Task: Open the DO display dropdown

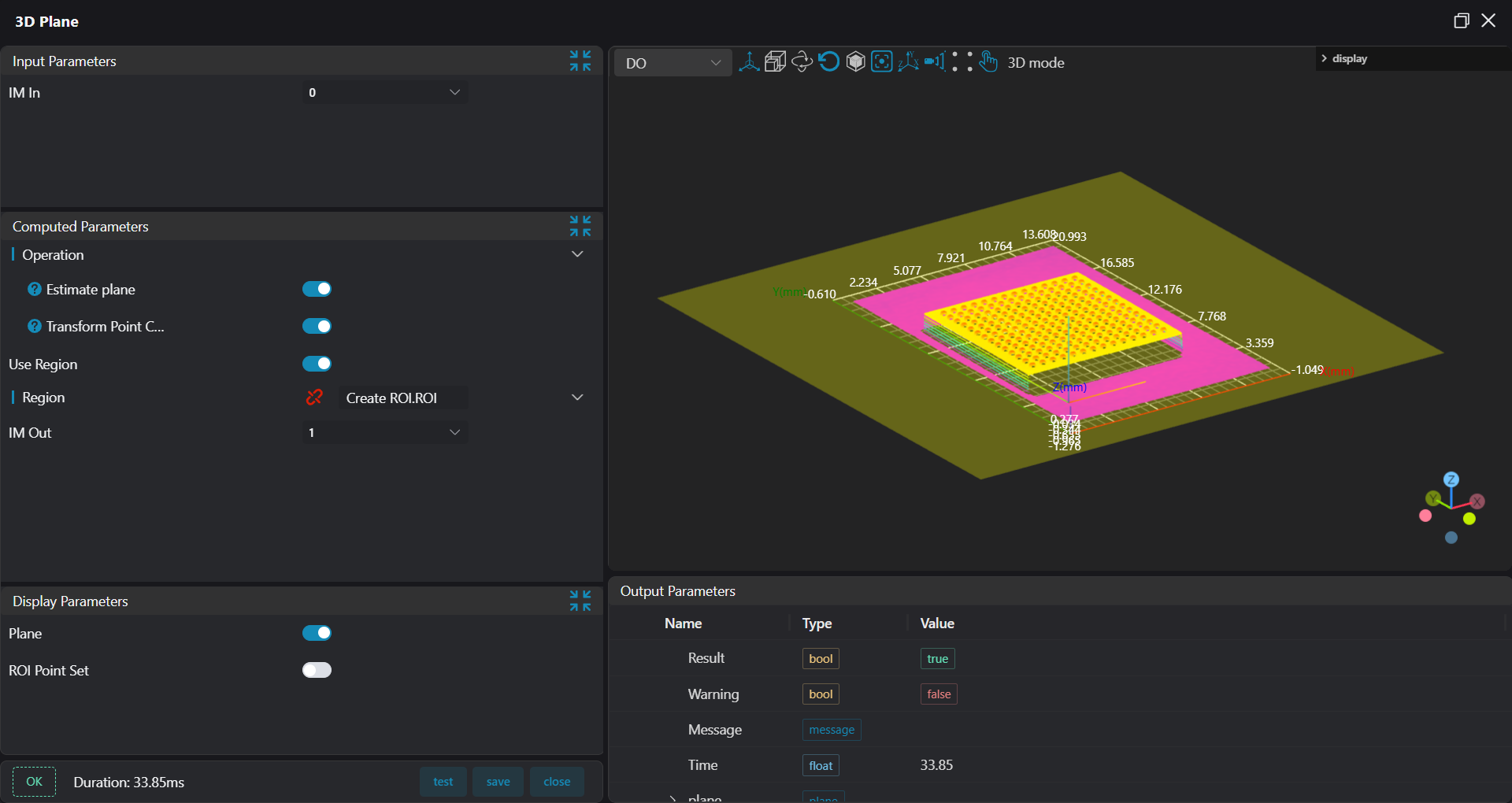Action: click(x=673, y=63)
